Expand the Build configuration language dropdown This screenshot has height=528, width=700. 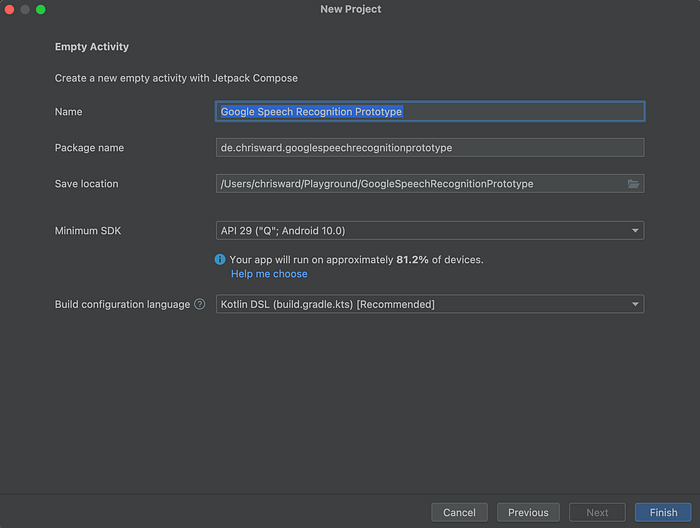430,304
